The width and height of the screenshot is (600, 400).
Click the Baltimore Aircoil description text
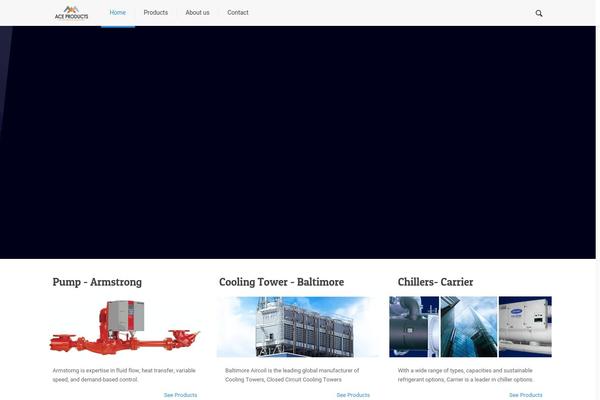click(x=292, y=375)
